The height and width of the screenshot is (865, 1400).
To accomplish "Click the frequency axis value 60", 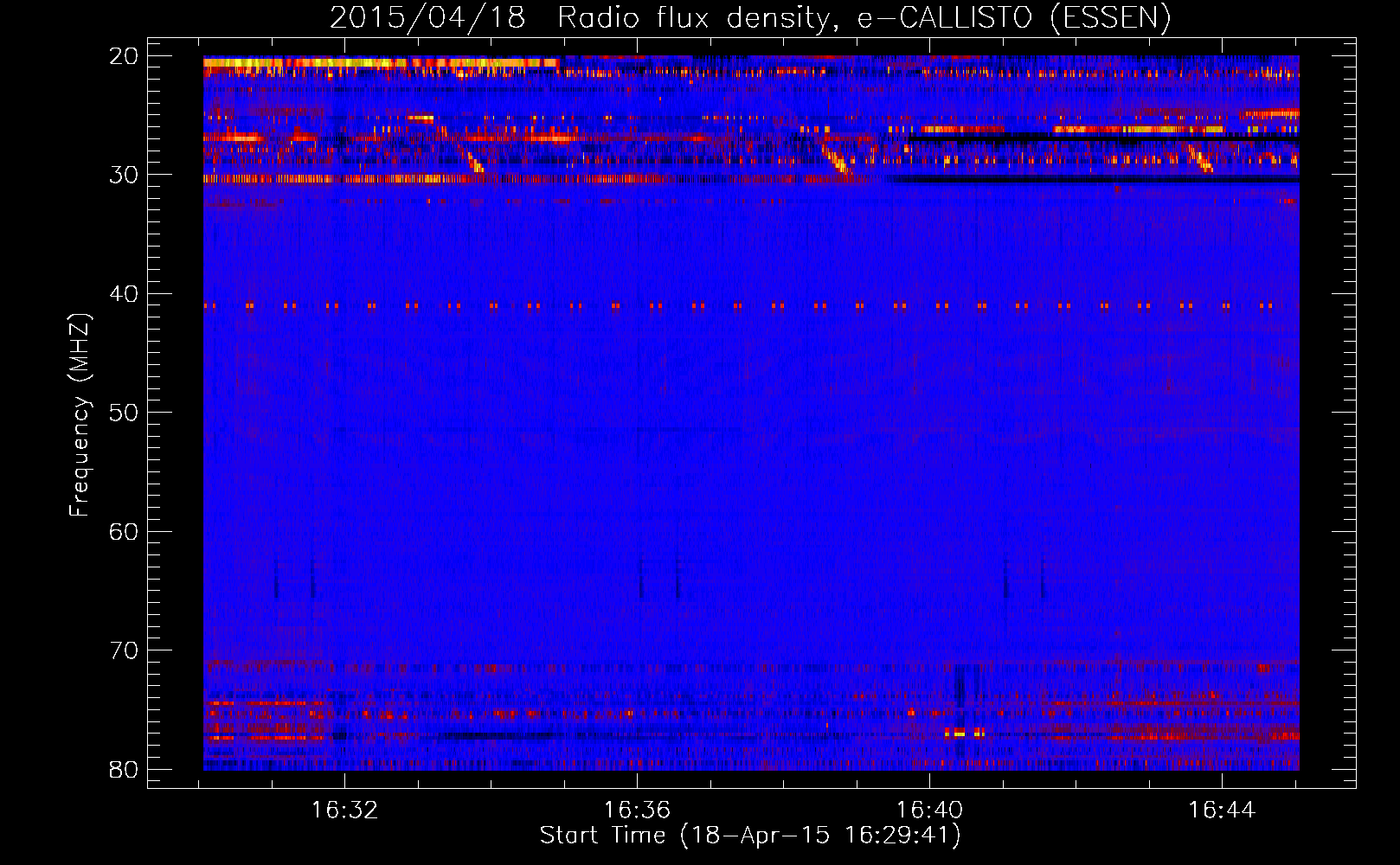I will pos(125,532).
